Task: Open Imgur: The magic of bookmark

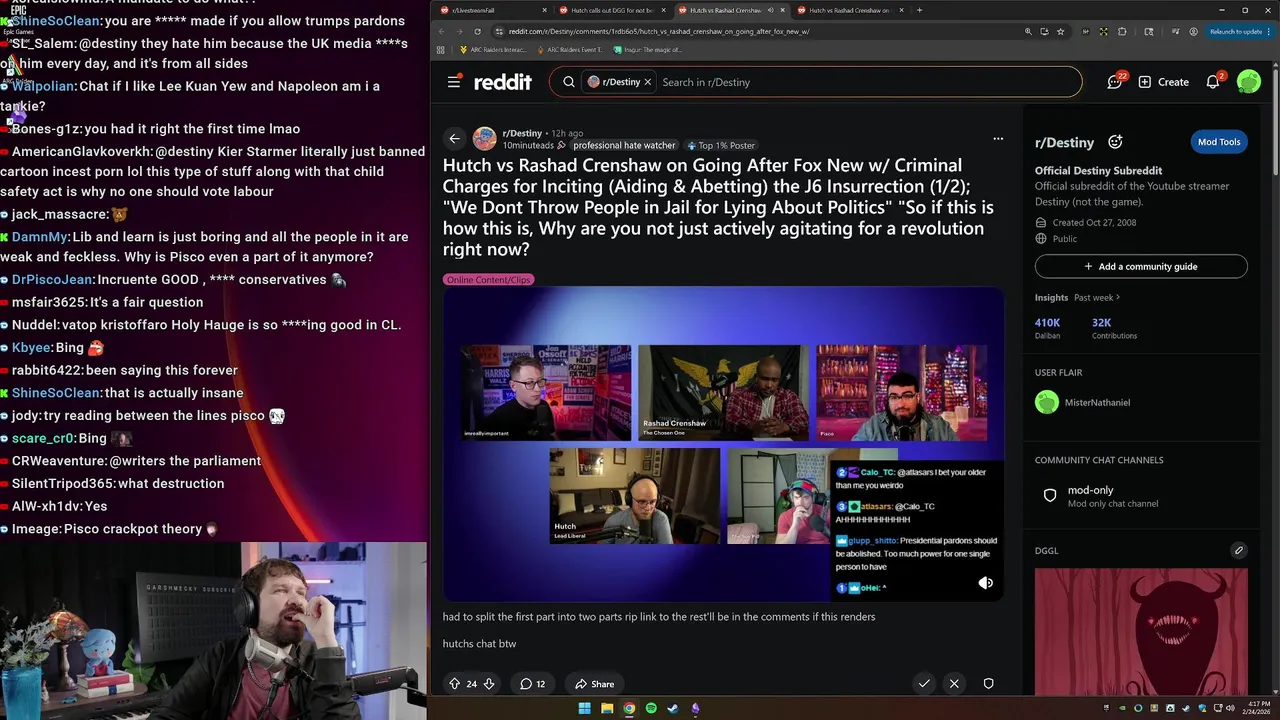Action: tap(648, 49)
